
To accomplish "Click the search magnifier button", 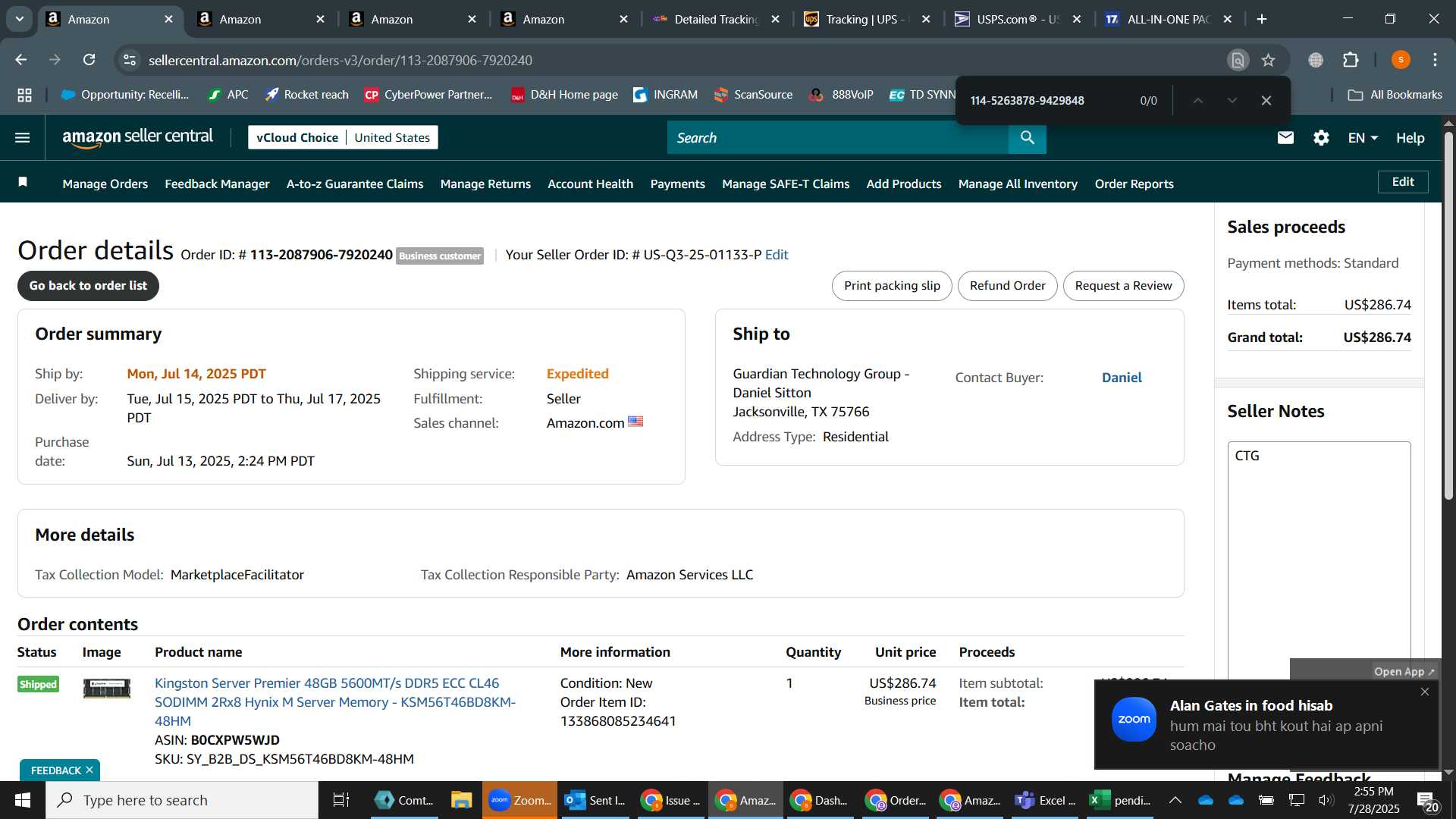I will pos(1027,137).
